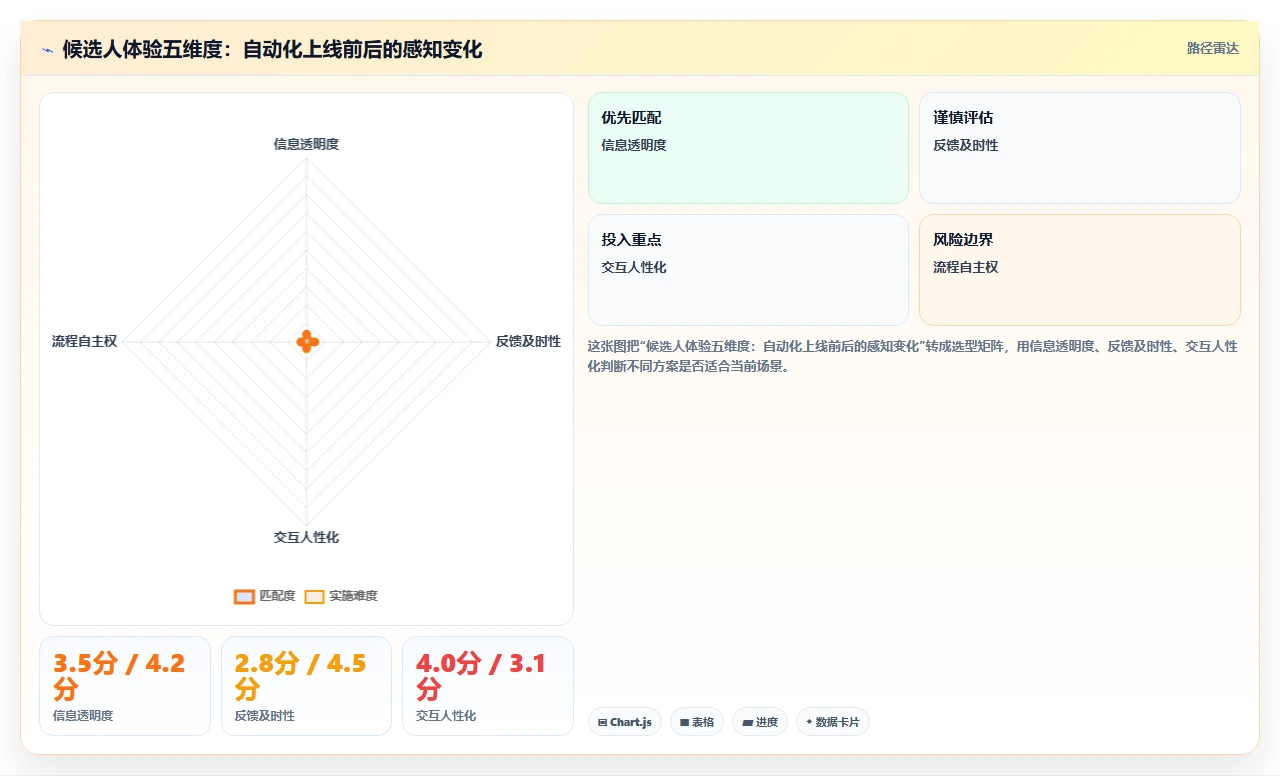Click the Chart.js tag icon
The height and width of the screenshot is (776, 1280).
pos(602,722)
